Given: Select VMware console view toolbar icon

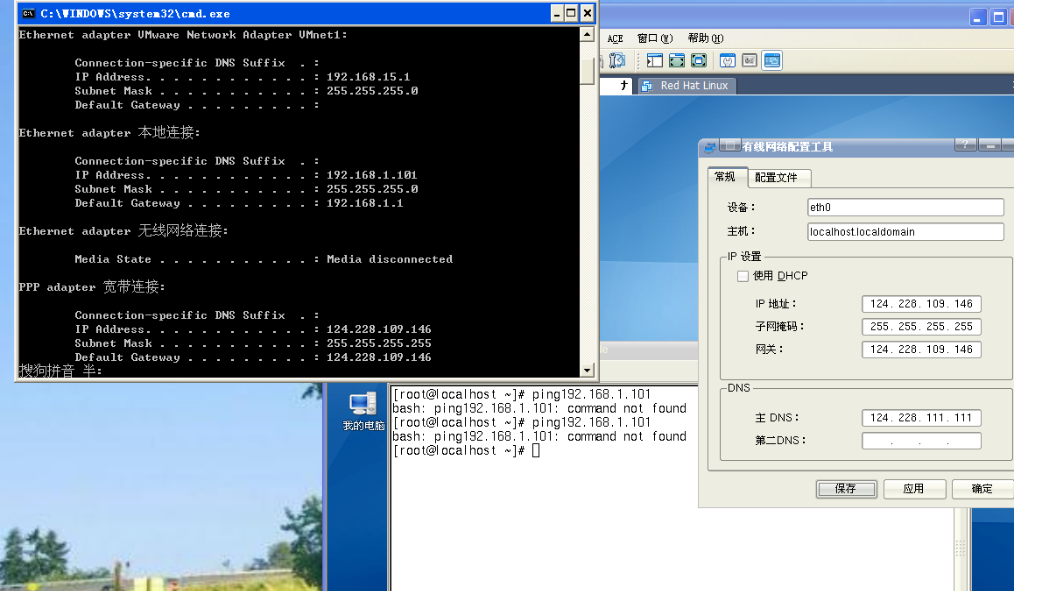Looking at the screenshot, I should pos(772,61).
